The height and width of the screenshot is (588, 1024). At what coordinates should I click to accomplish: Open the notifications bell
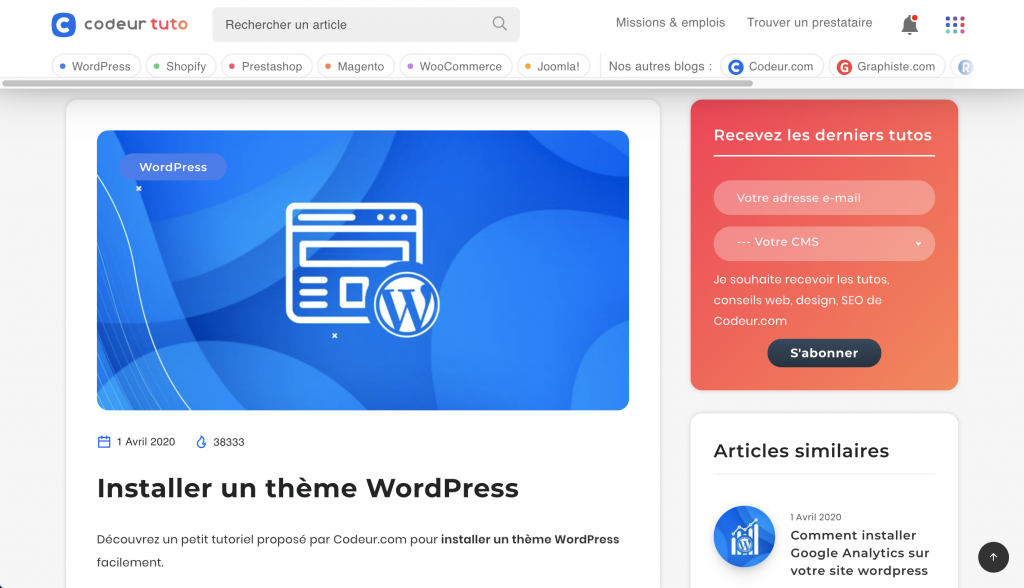909,25
